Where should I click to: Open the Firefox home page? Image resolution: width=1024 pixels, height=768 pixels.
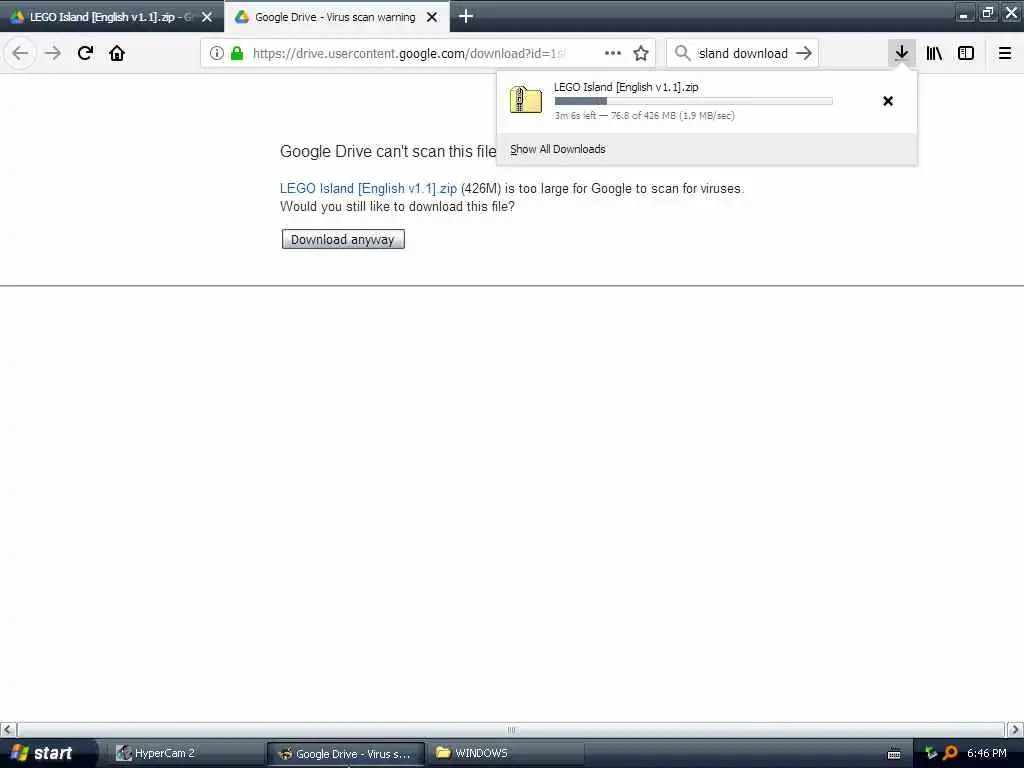(x=117, y=53)
